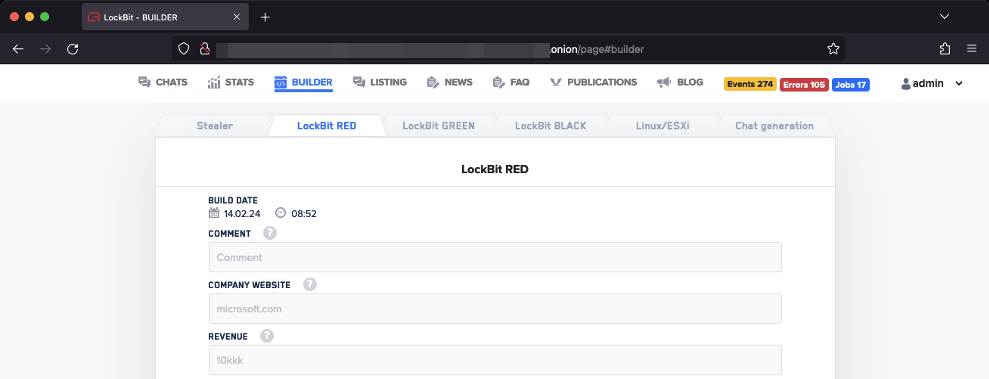989x379 pixels.
Task: Click the calendar icon under Build Date
Action: (x=214, y=213)
